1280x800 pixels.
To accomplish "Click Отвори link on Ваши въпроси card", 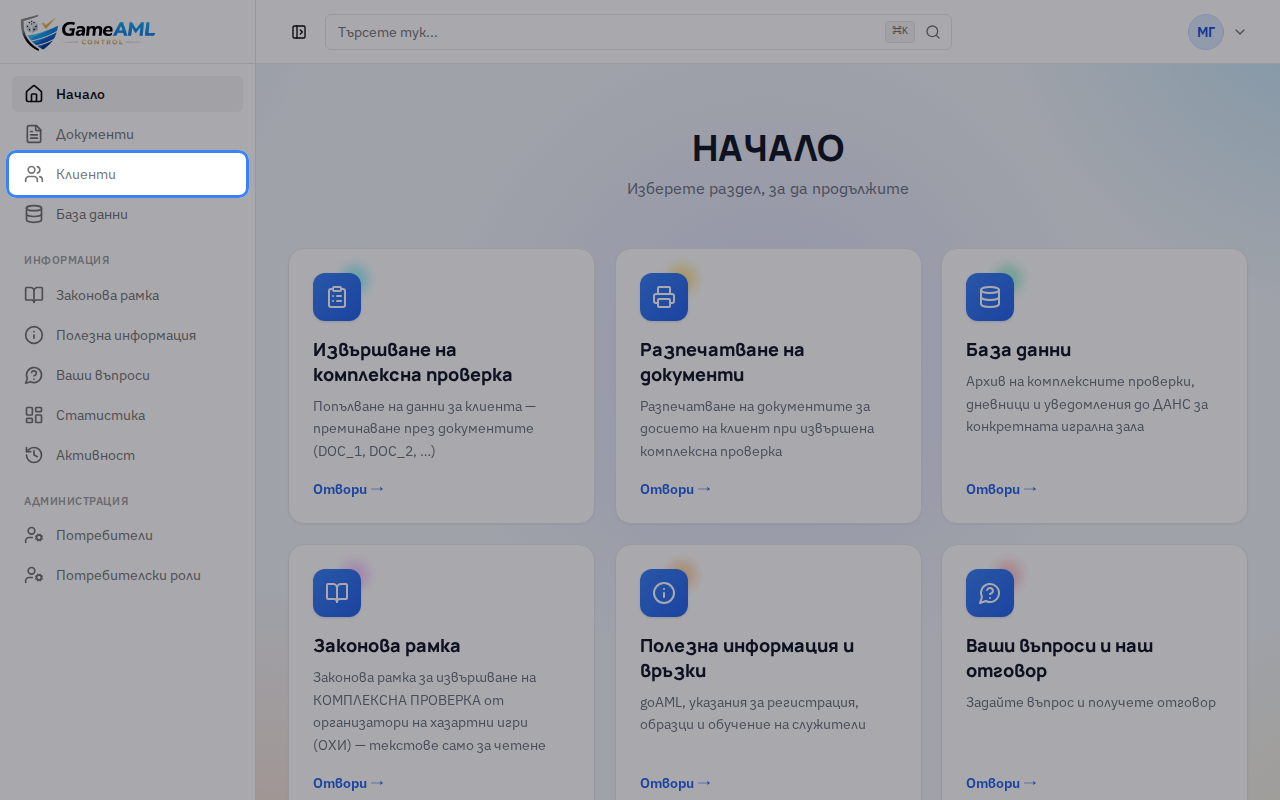I will click(1001, 783).
